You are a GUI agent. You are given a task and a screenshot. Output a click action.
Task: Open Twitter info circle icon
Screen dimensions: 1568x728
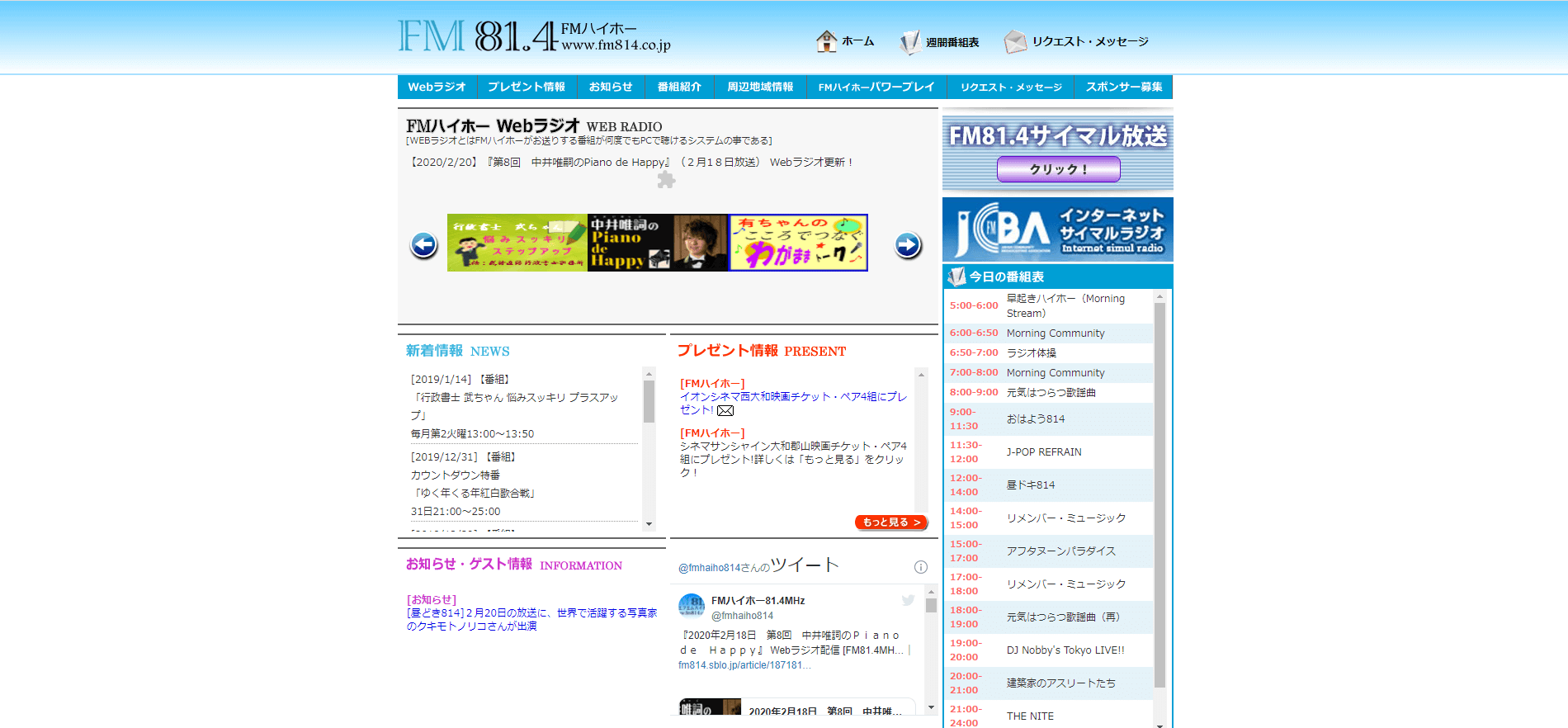tap(921, 567)
